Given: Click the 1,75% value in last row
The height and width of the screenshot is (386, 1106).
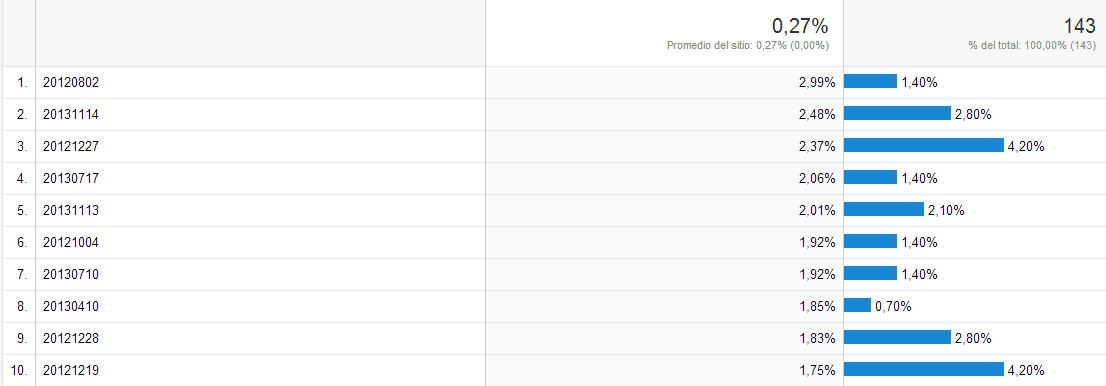Looking at the screenshot, I should (817, 370).
